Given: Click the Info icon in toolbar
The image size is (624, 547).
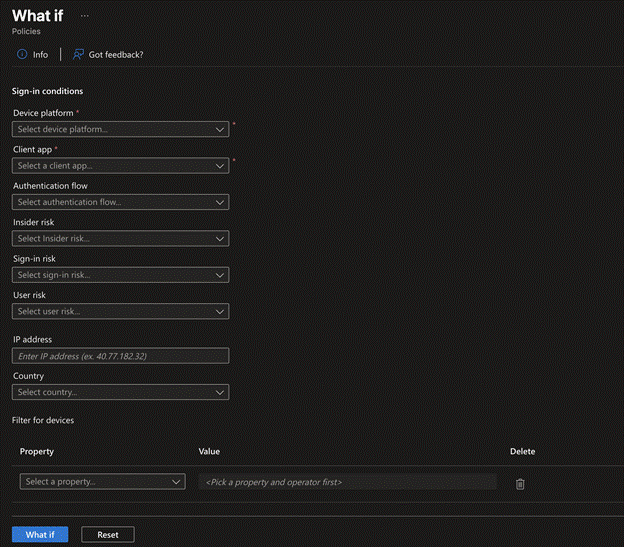Looking at the screenshot, I should click(21, 54).
